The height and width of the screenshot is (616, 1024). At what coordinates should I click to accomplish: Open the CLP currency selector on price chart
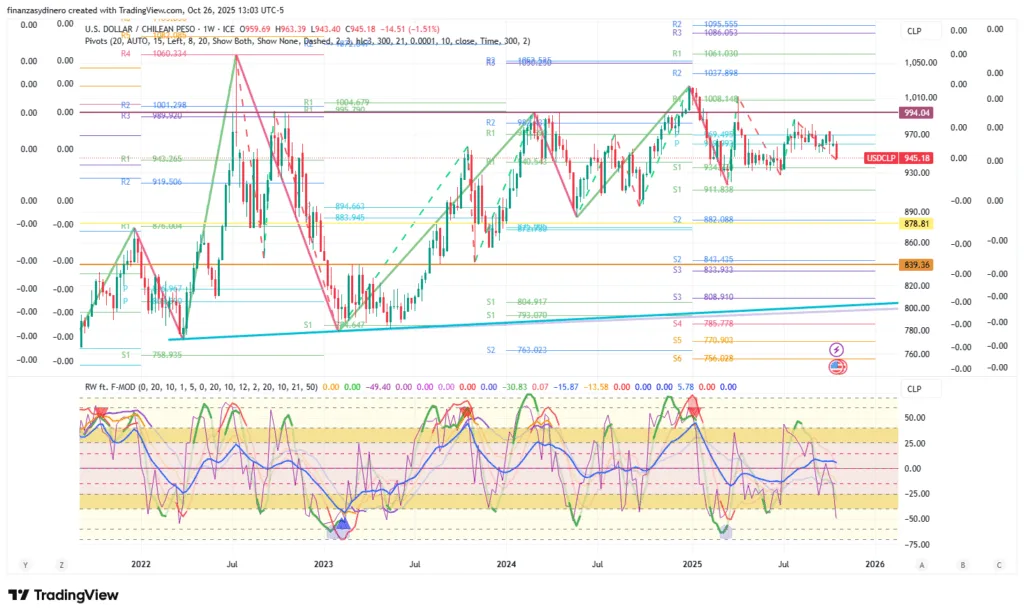pos(913,29)
